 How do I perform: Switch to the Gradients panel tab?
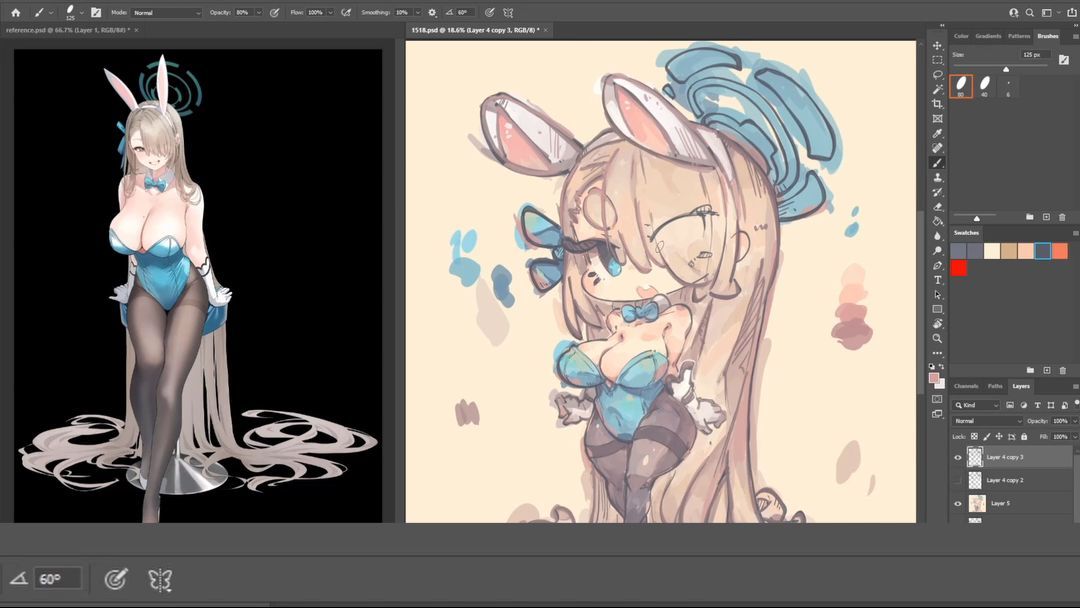pyautogui.click(x=988, y=36)
